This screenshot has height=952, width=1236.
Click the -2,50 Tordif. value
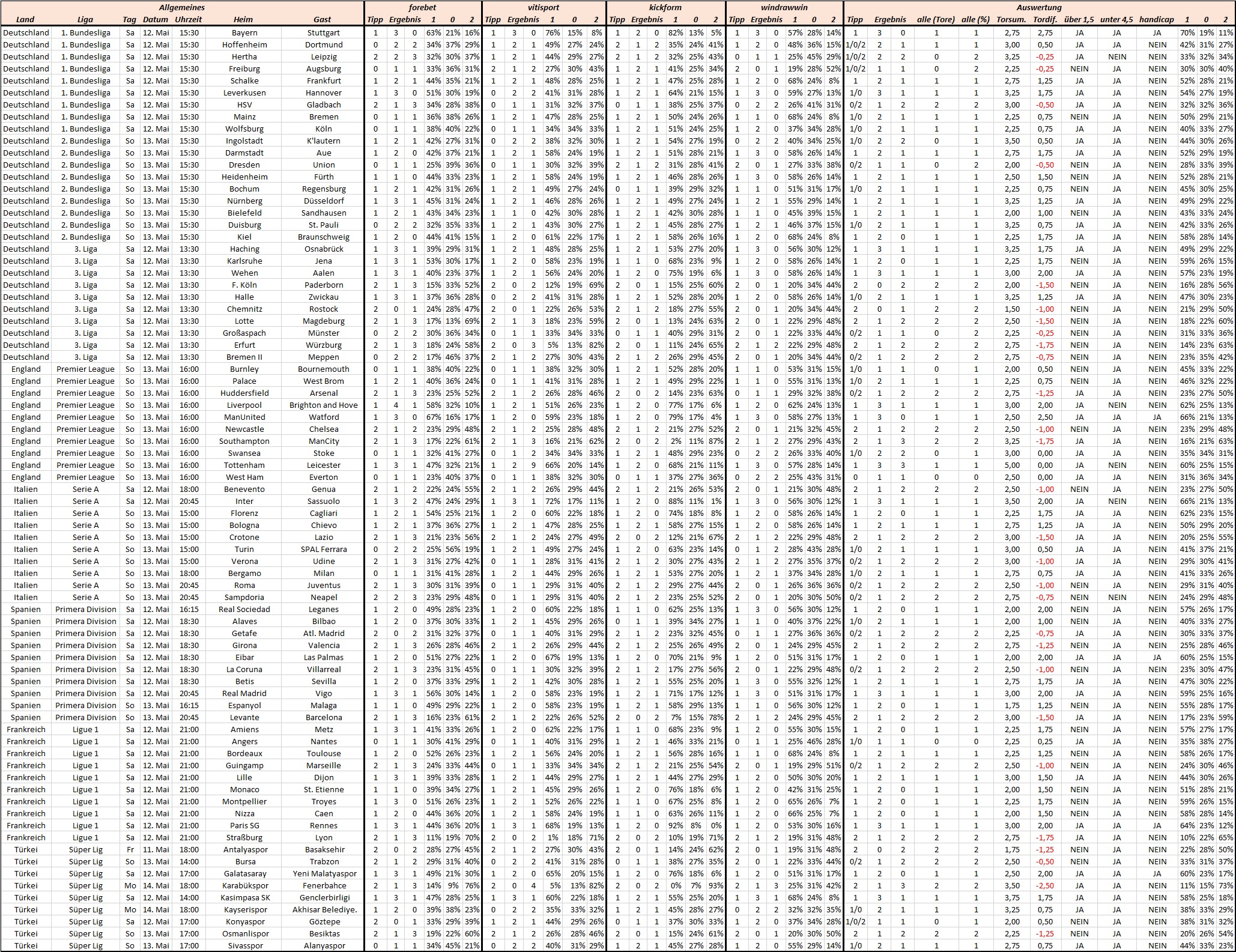(1045, 885)
